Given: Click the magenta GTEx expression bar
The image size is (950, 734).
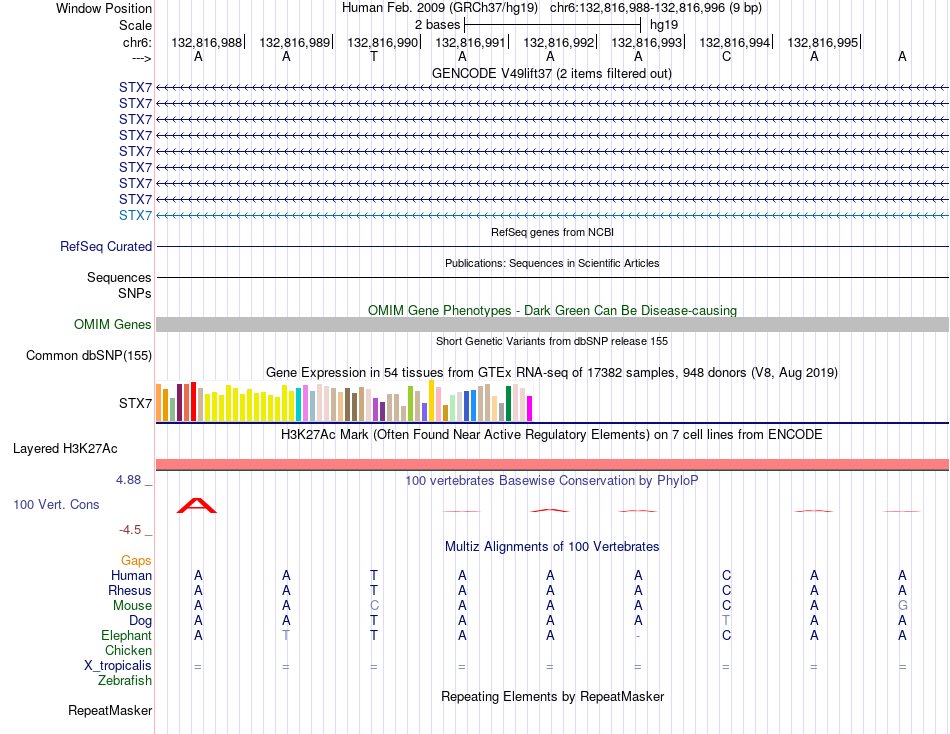Looking at the screenshot, I should point(530,408).
